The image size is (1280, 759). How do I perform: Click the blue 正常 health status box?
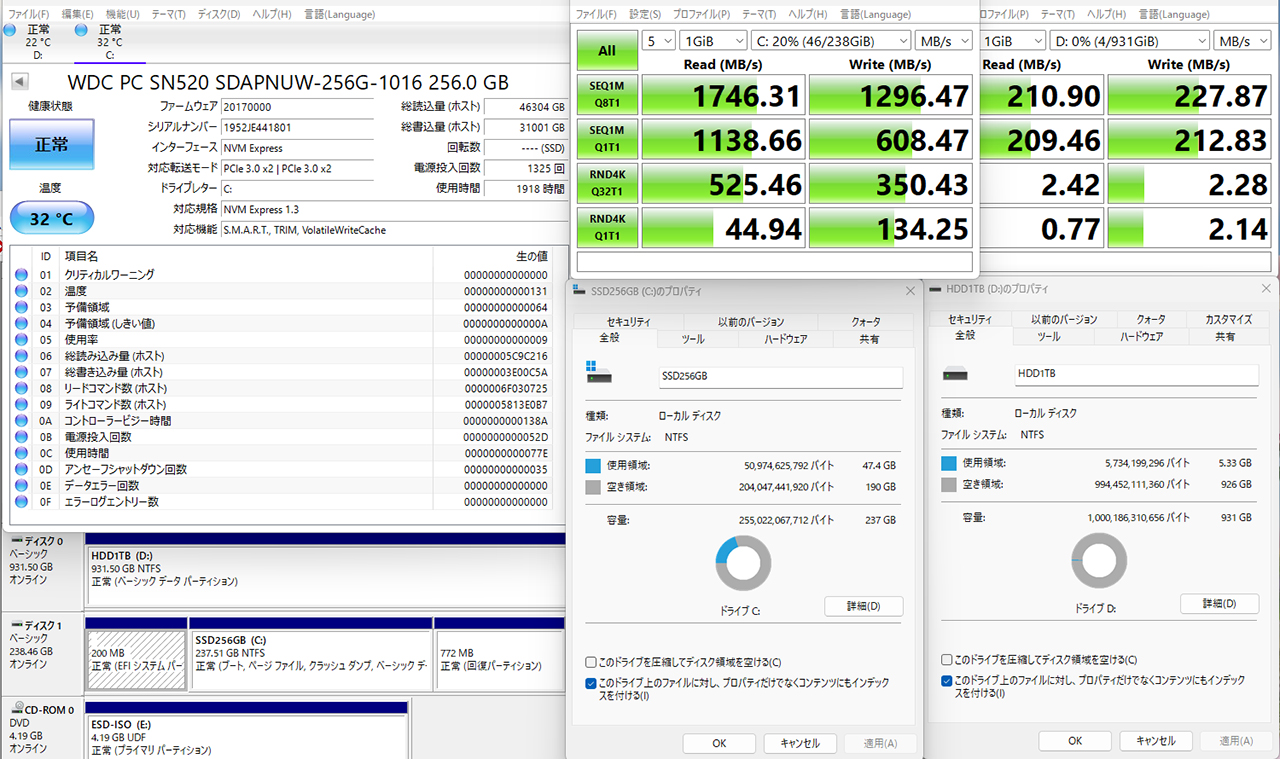(x=52, y=145)
